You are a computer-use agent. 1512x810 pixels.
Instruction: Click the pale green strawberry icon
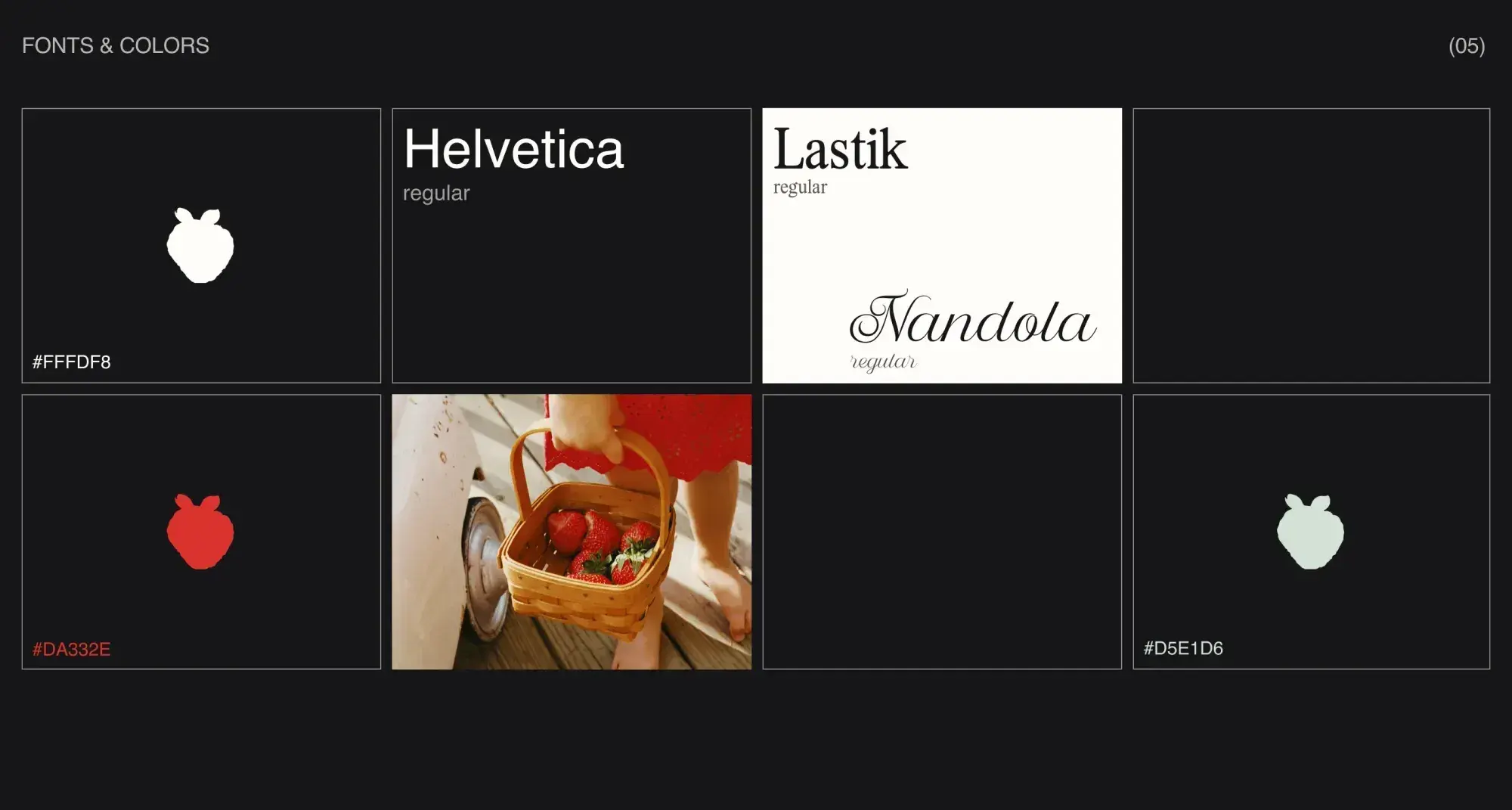(x=1311, y=531)
